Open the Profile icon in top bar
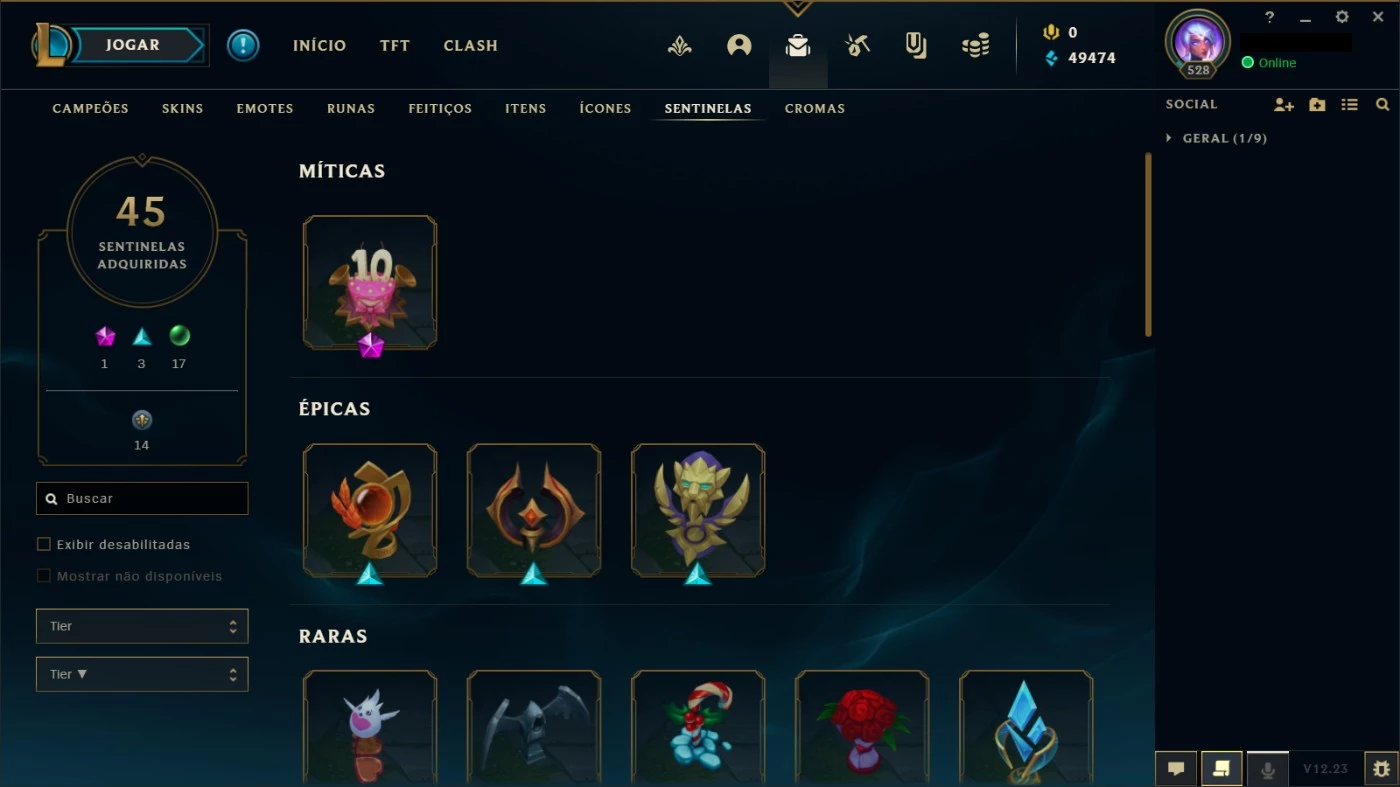Viewport: 1400px width, 787px height. 739,45
